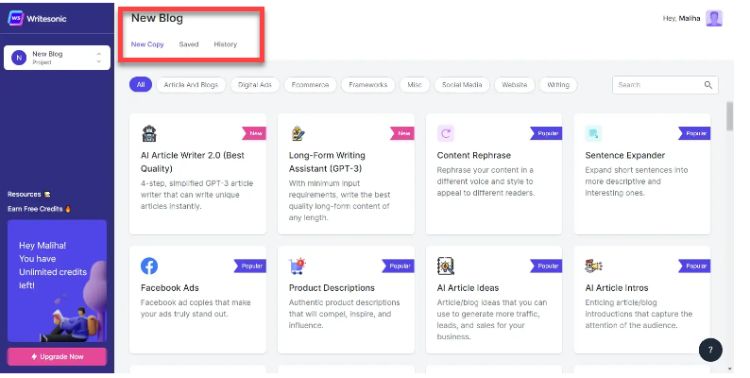Viewport: 750px width, 378px height.
Task: Click the vertical scrollbar thumb
Action: pos(729,116)
